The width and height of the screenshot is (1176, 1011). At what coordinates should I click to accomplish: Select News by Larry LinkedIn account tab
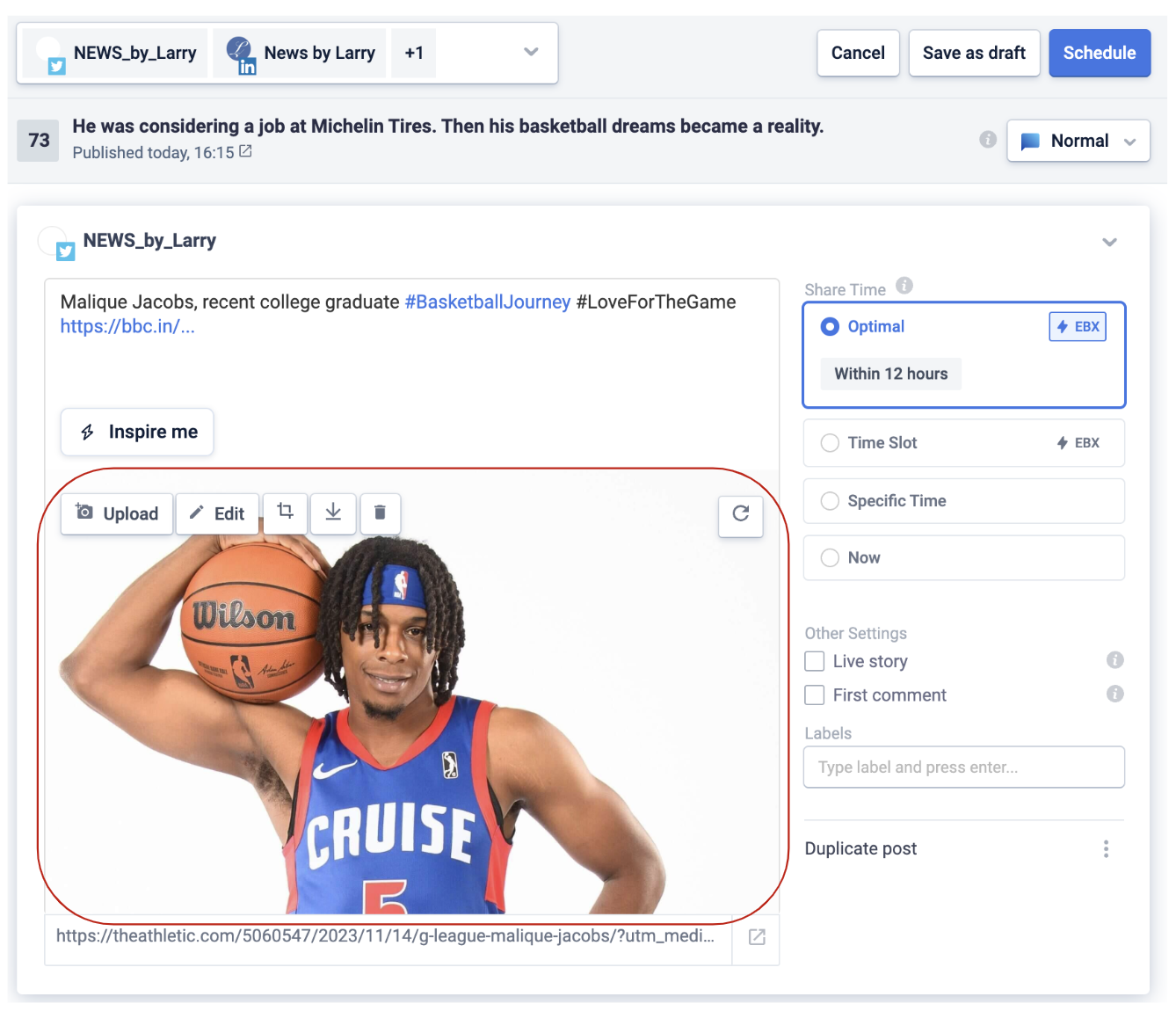pos(300,54)
